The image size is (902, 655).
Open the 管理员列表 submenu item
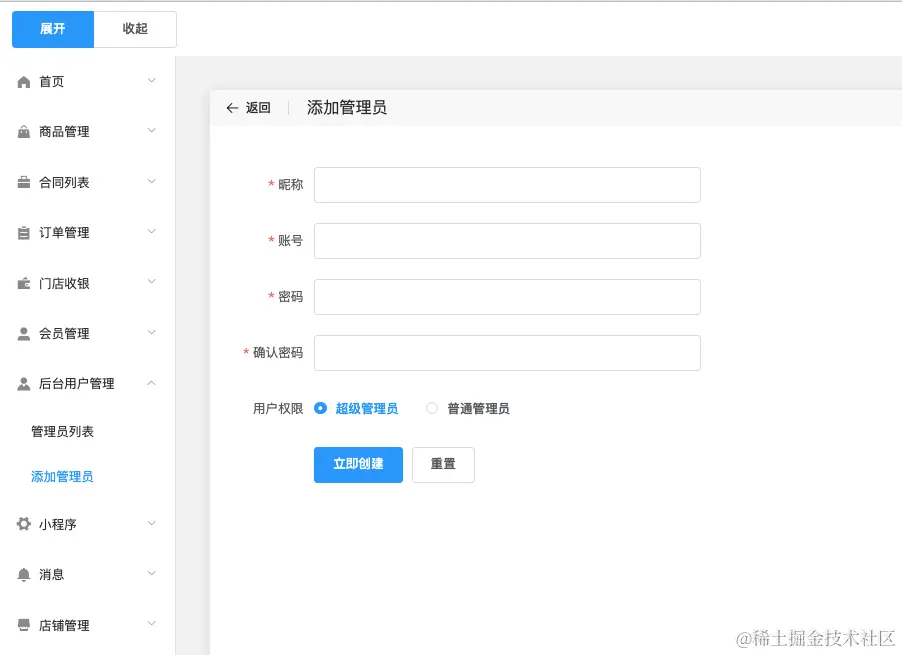click(62, 431)
